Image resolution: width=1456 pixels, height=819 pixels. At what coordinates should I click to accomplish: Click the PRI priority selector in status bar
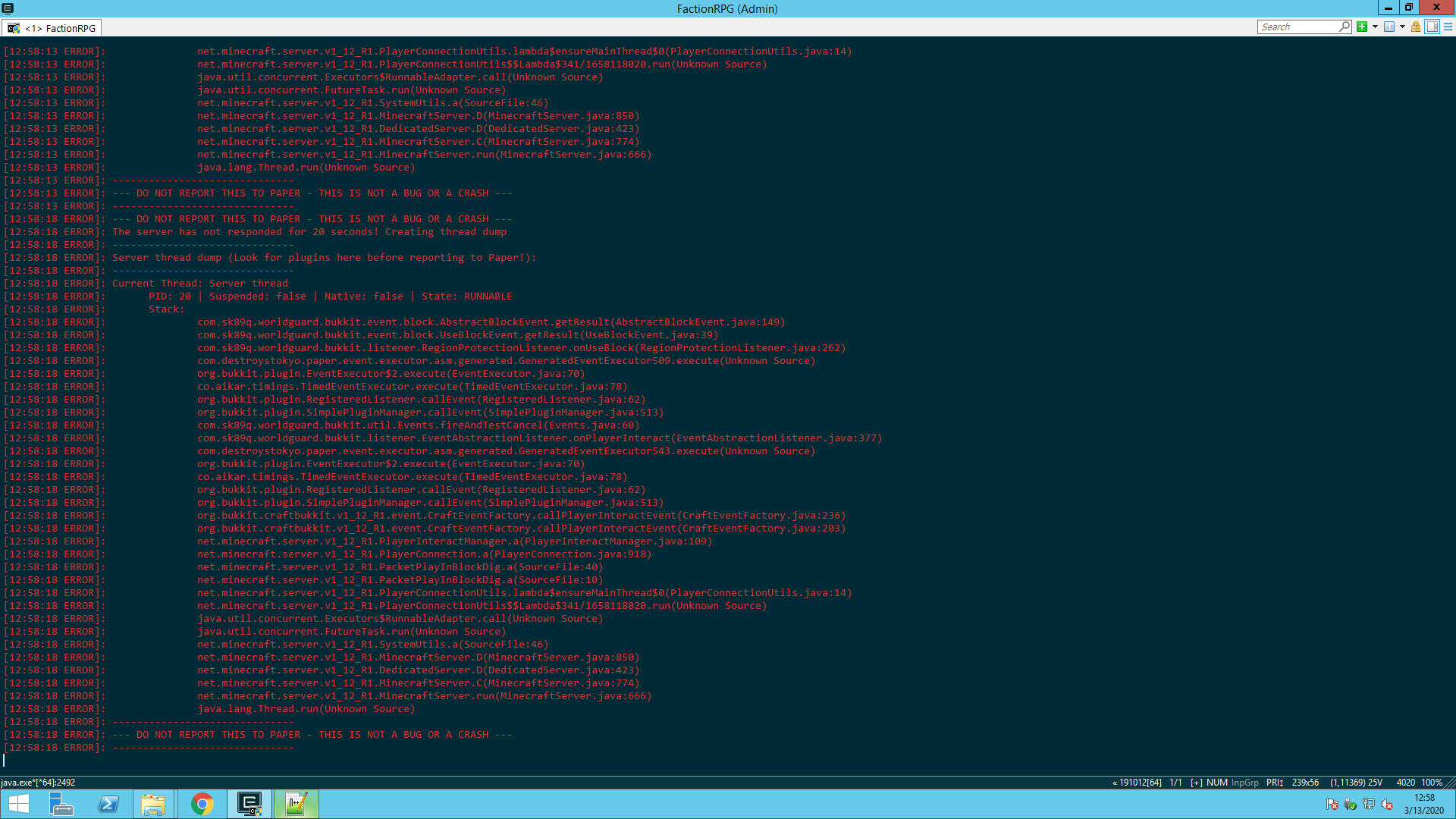1274,783
